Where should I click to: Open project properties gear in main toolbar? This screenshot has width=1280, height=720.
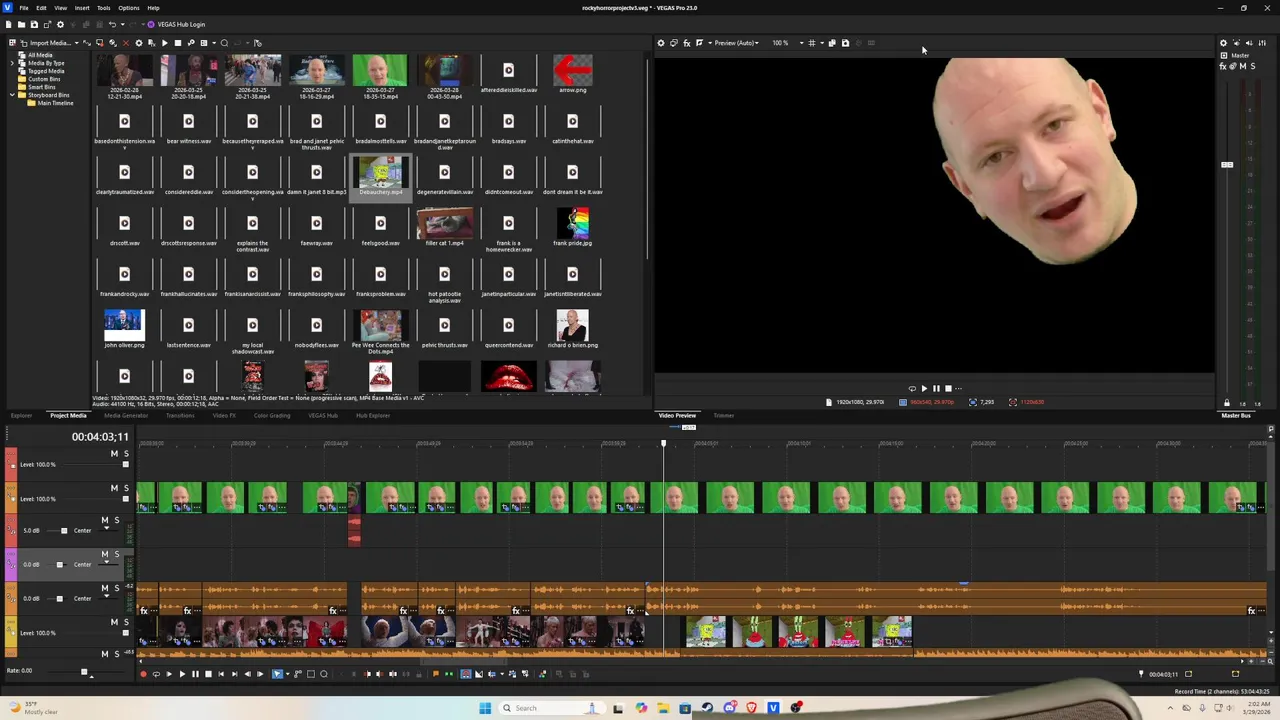60,24
